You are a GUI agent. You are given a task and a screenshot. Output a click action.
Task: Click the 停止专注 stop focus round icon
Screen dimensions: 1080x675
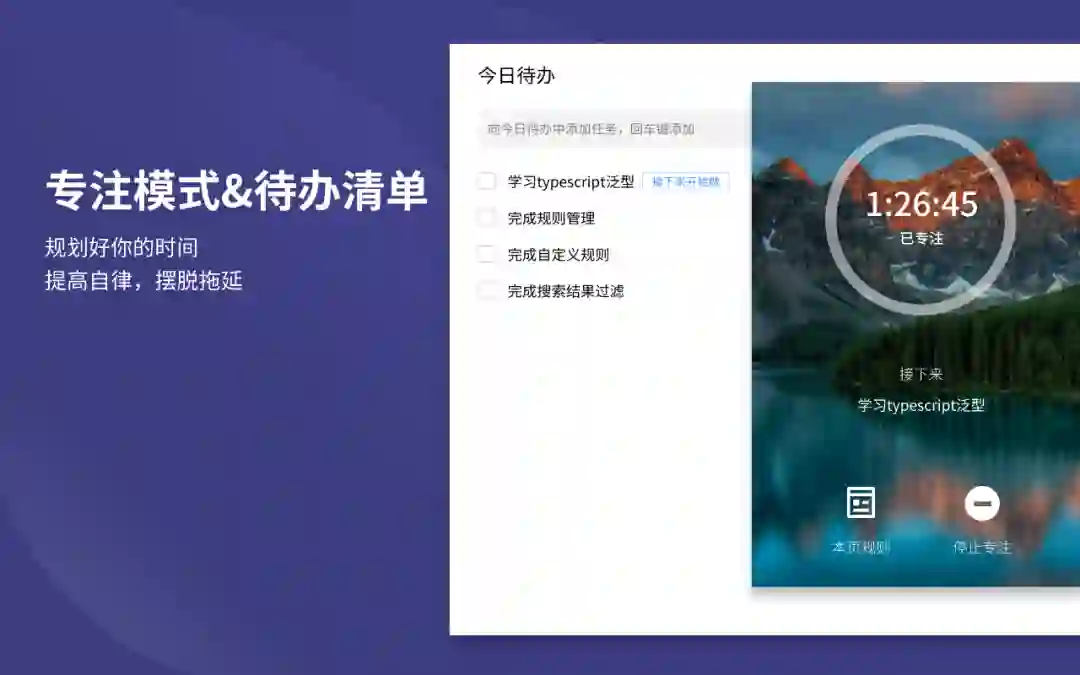(x=982, y=503)
